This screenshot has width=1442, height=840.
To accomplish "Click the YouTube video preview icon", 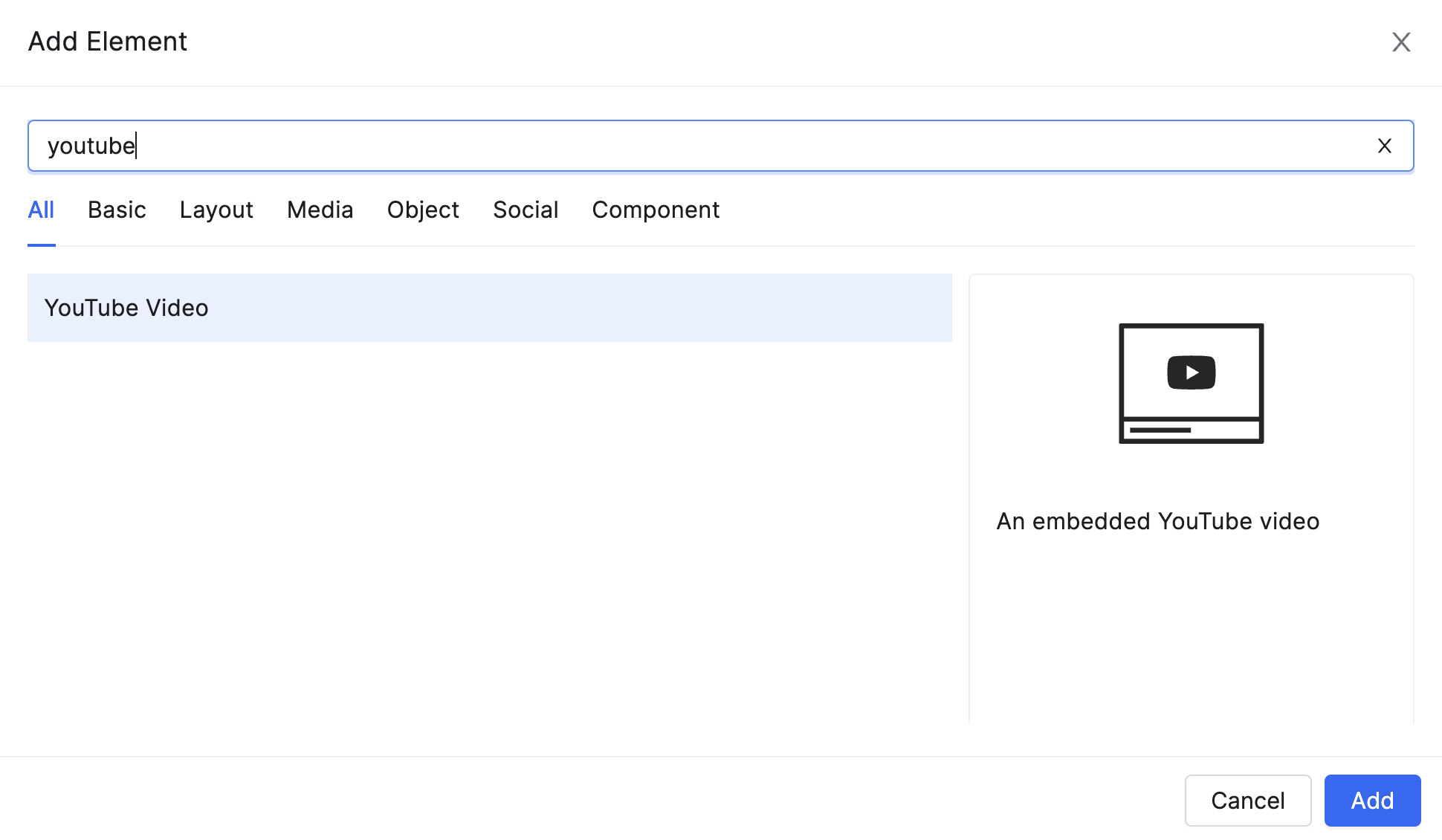I will pyautogui.click(x=1191, y=383).
